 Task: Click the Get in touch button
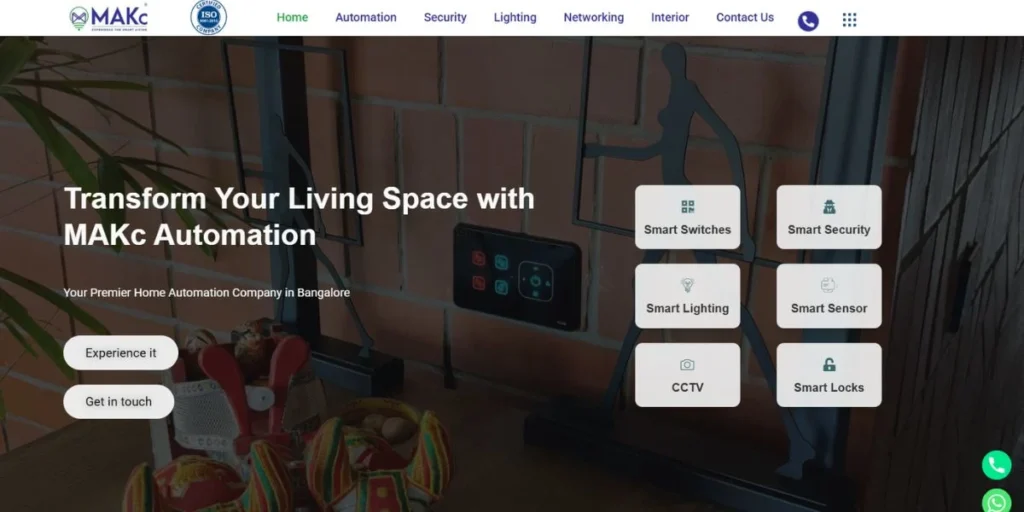[x=119, y=402]
